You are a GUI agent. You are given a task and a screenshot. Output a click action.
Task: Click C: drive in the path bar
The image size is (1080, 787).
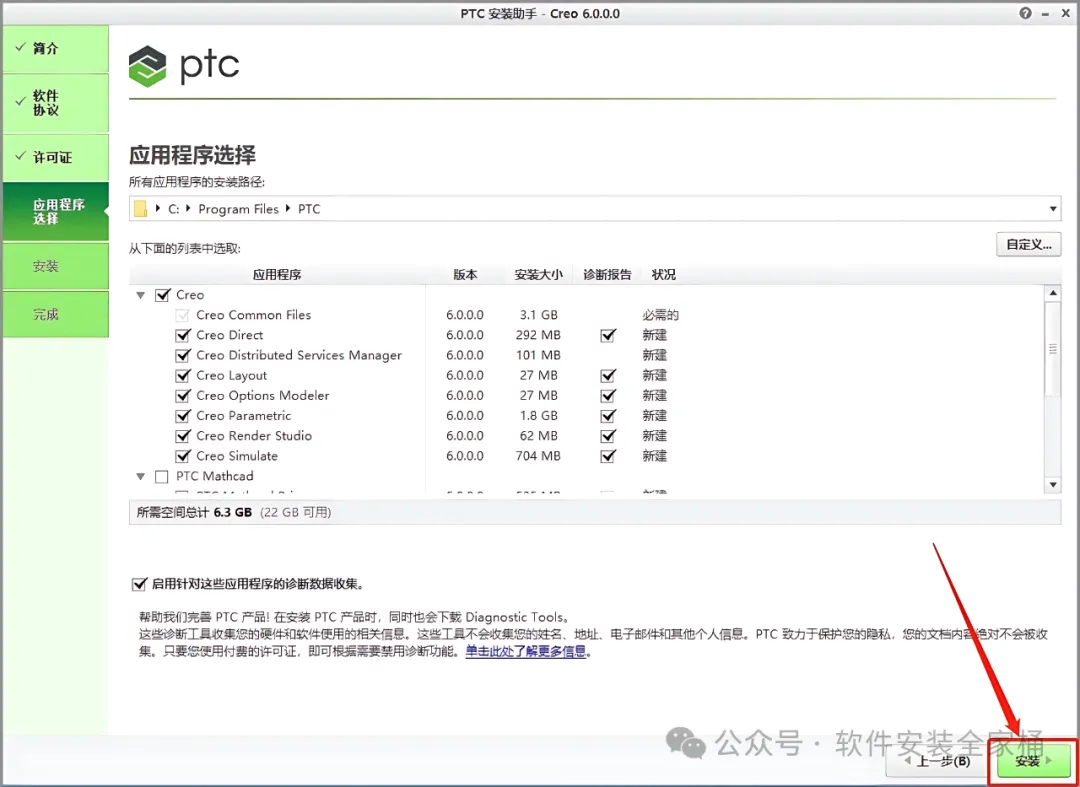click(174, 209)
